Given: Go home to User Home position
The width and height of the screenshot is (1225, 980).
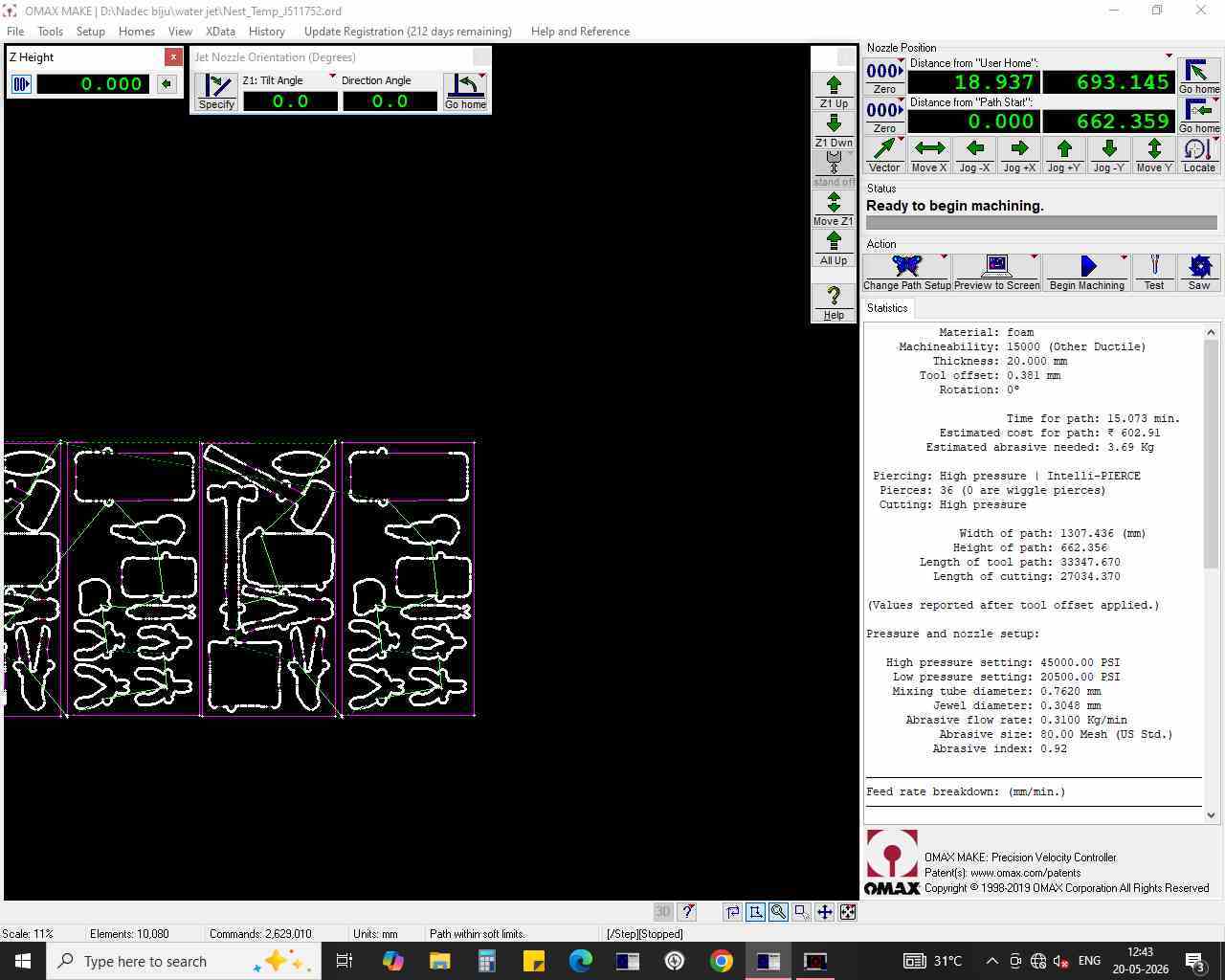Looking at the screenshot, I should coord(1199,77).
